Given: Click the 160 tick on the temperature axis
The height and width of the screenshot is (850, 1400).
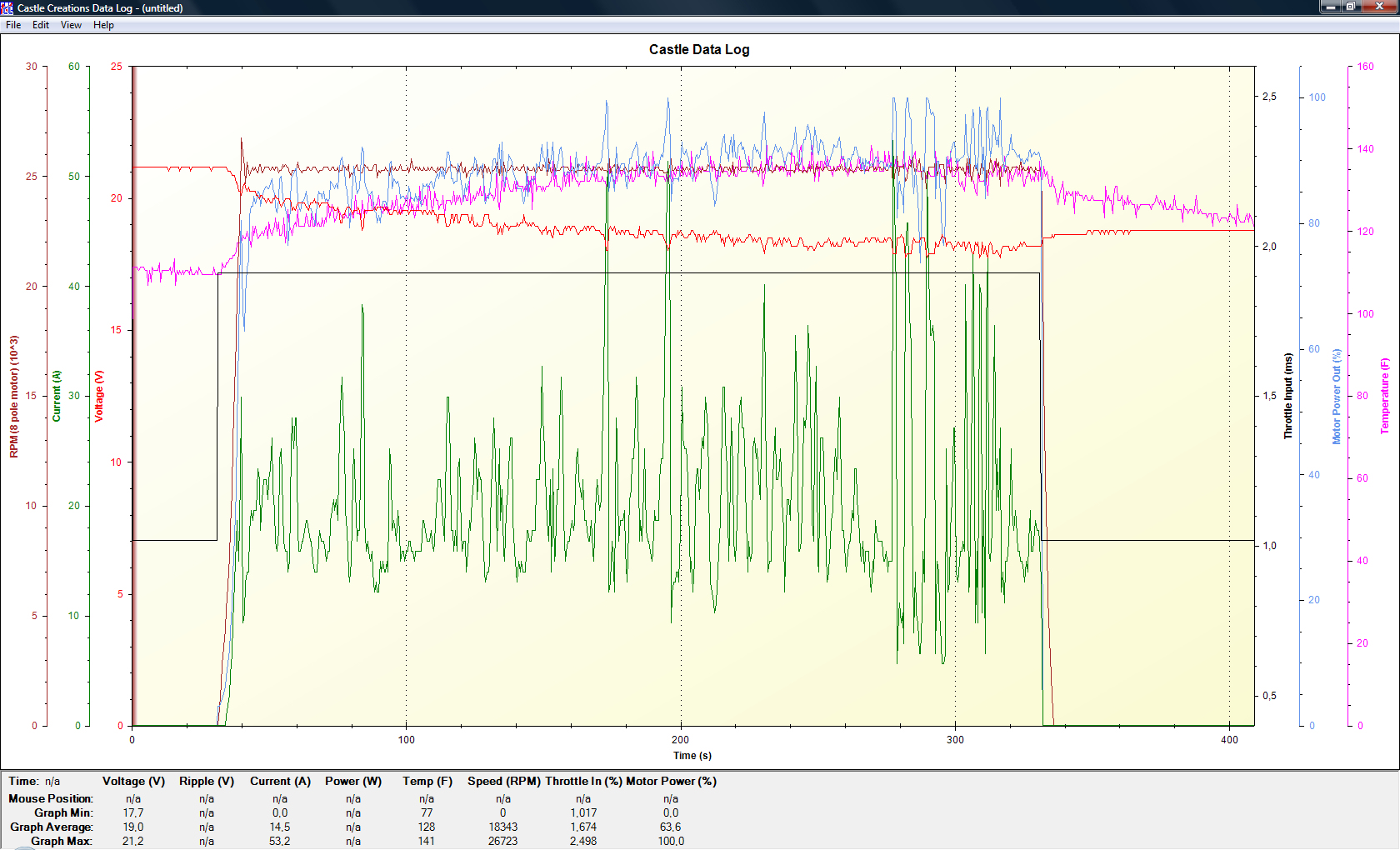Looking at the screenshot, I should [1365, 67].
